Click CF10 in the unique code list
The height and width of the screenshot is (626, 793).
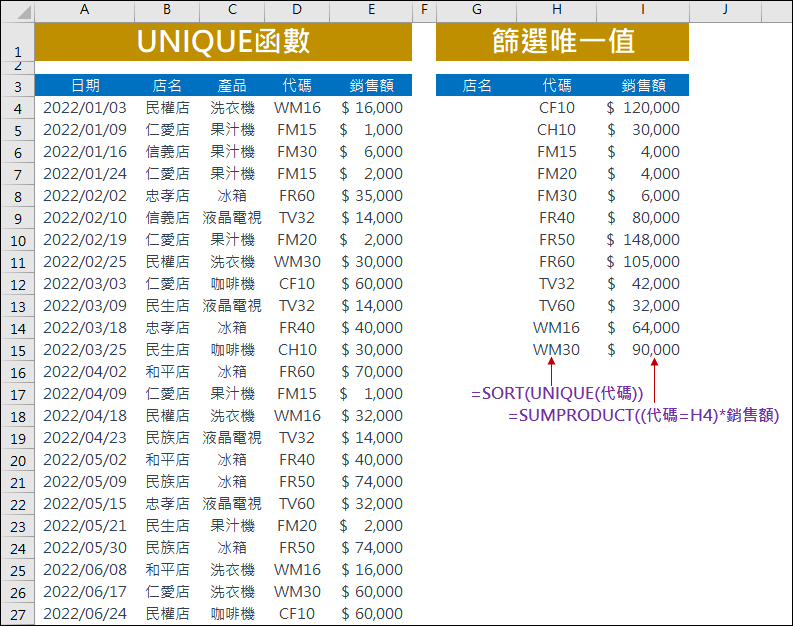556,108
